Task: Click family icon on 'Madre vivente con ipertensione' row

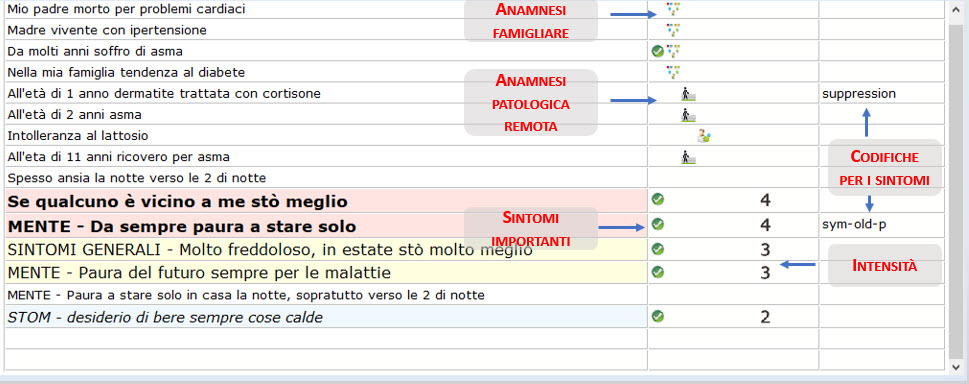Action: coord(673,30)
